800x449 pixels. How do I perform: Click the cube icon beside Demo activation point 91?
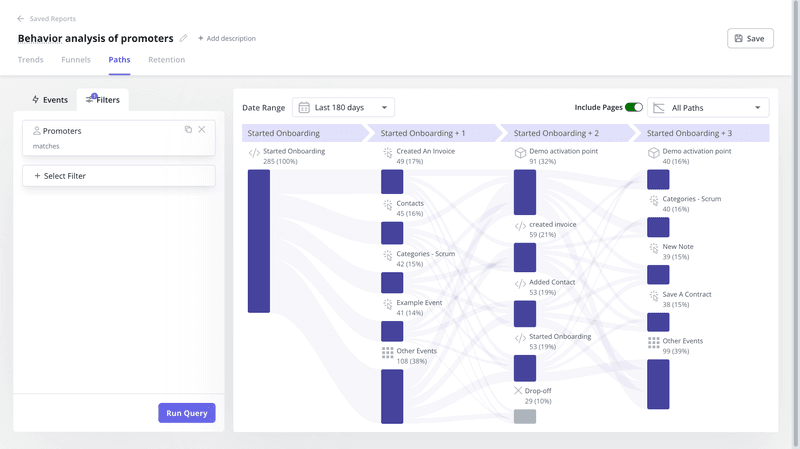[x=520, y=153]
